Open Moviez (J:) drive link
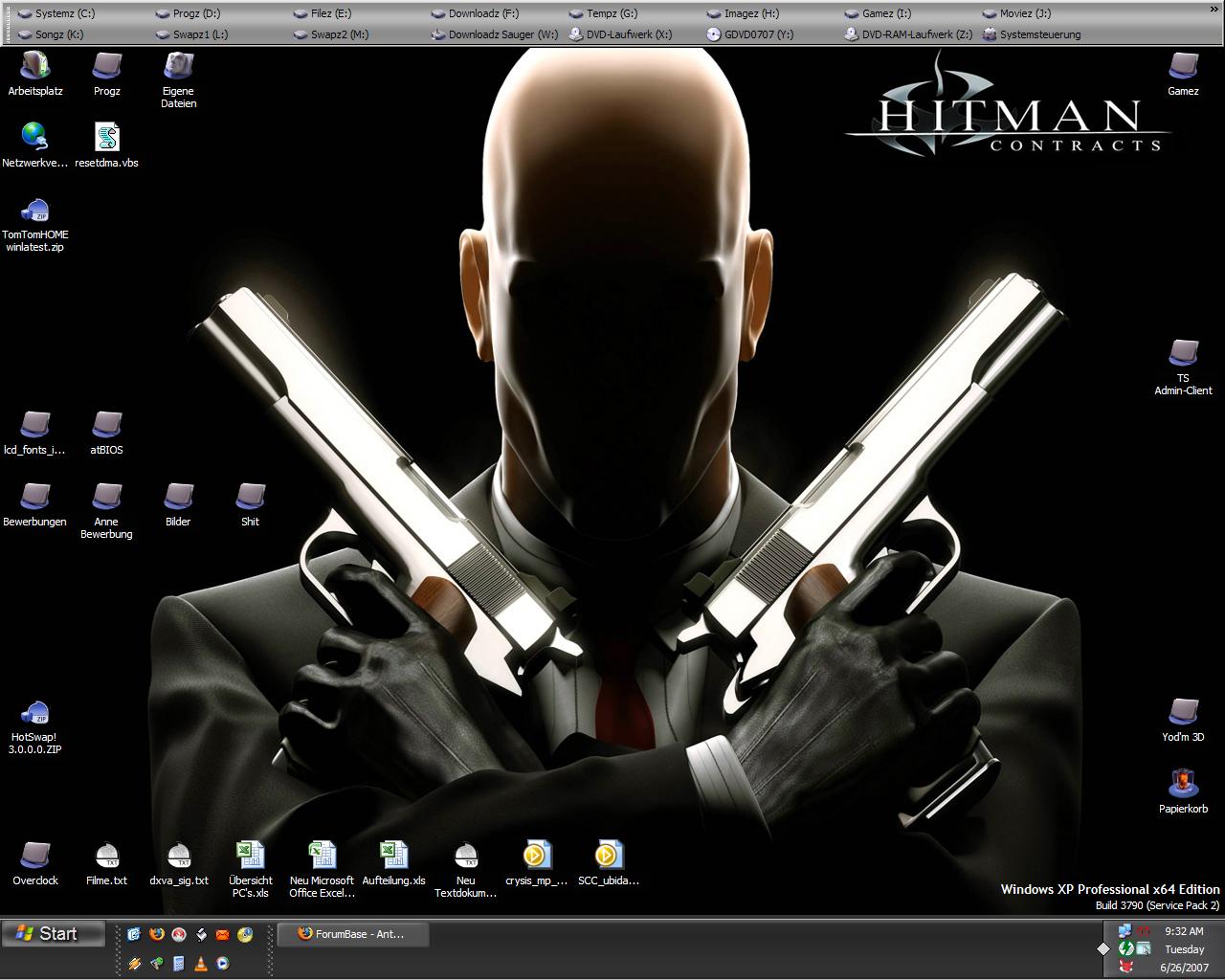This screenshot has width=1225, height=980. tap(1016, 13)
